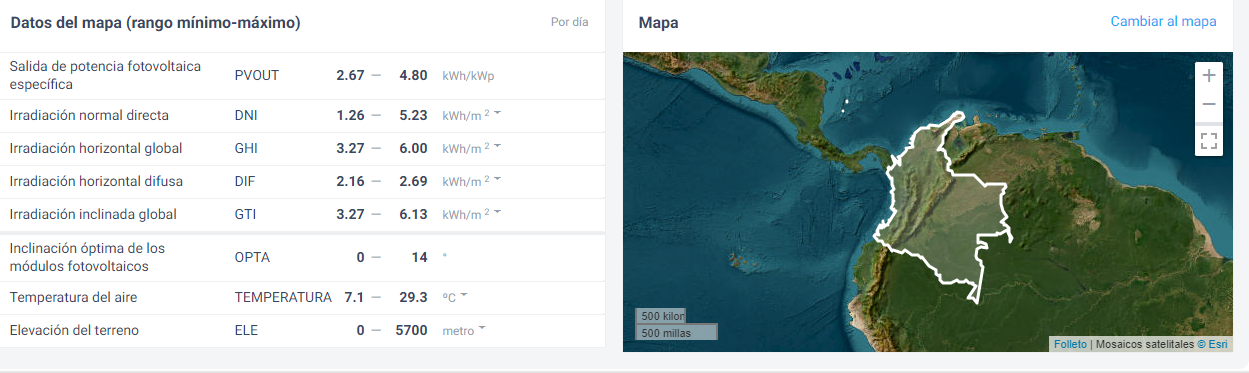This screenshot has height=373, width=1249.
Task: Click the OPTA maximum value 14
Action: tap(420, 257)
